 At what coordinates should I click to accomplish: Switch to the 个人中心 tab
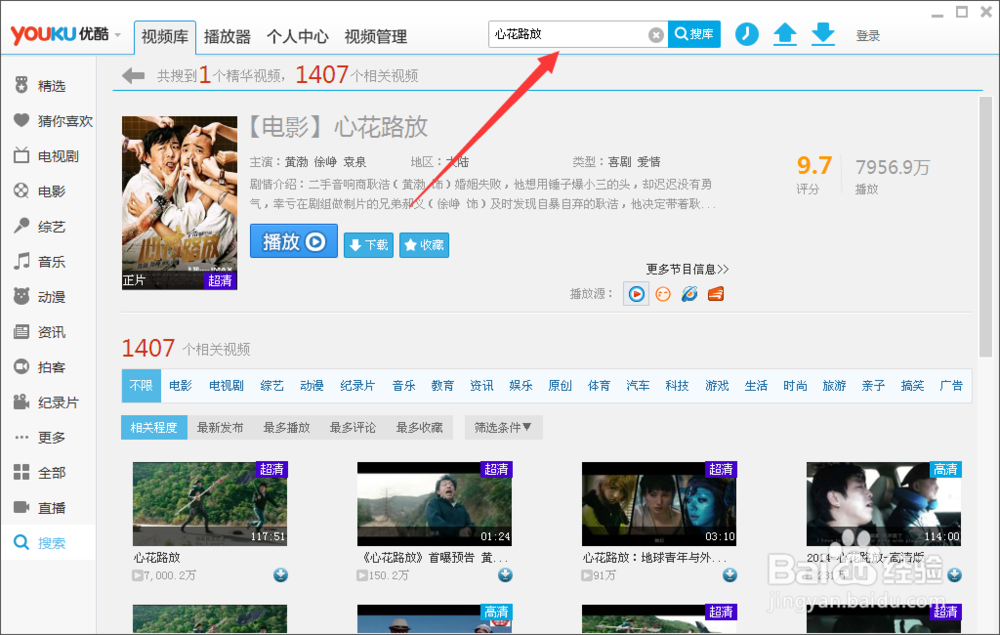pyautogui.click(x=297, y=36)
